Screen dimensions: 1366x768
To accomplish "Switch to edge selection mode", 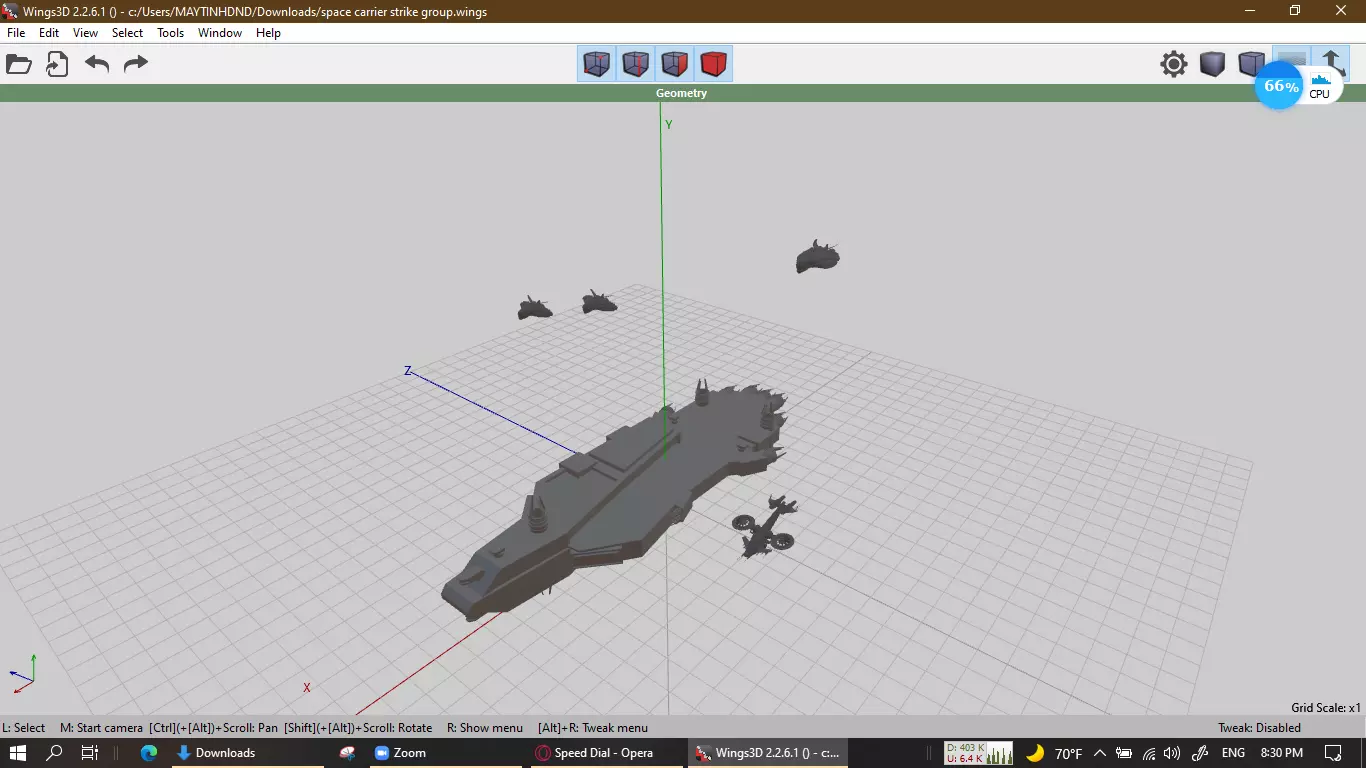I will point(636,64).
